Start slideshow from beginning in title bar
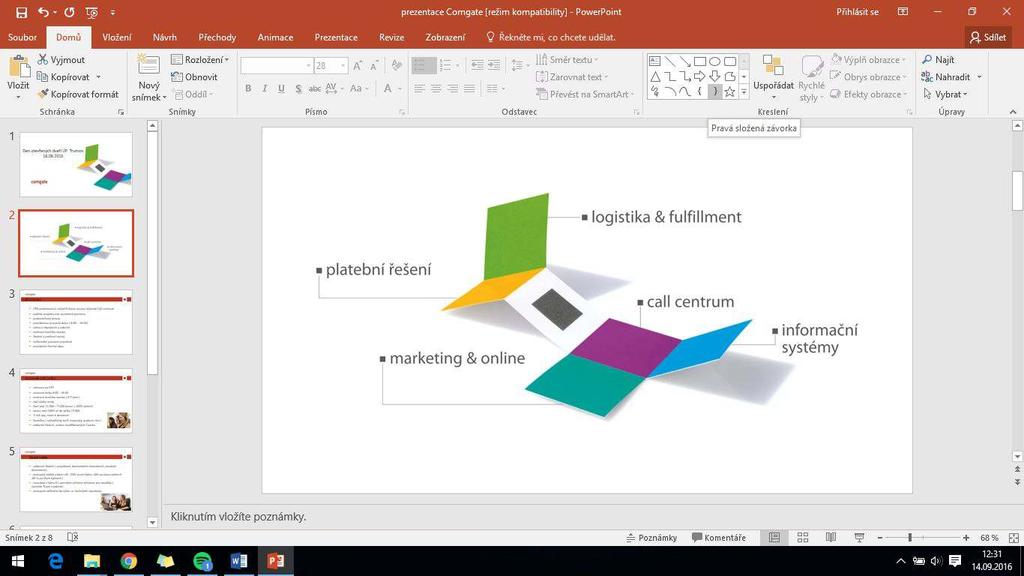Image resolution: width=1024 pixels, height=576 pixels. [91, 12]
